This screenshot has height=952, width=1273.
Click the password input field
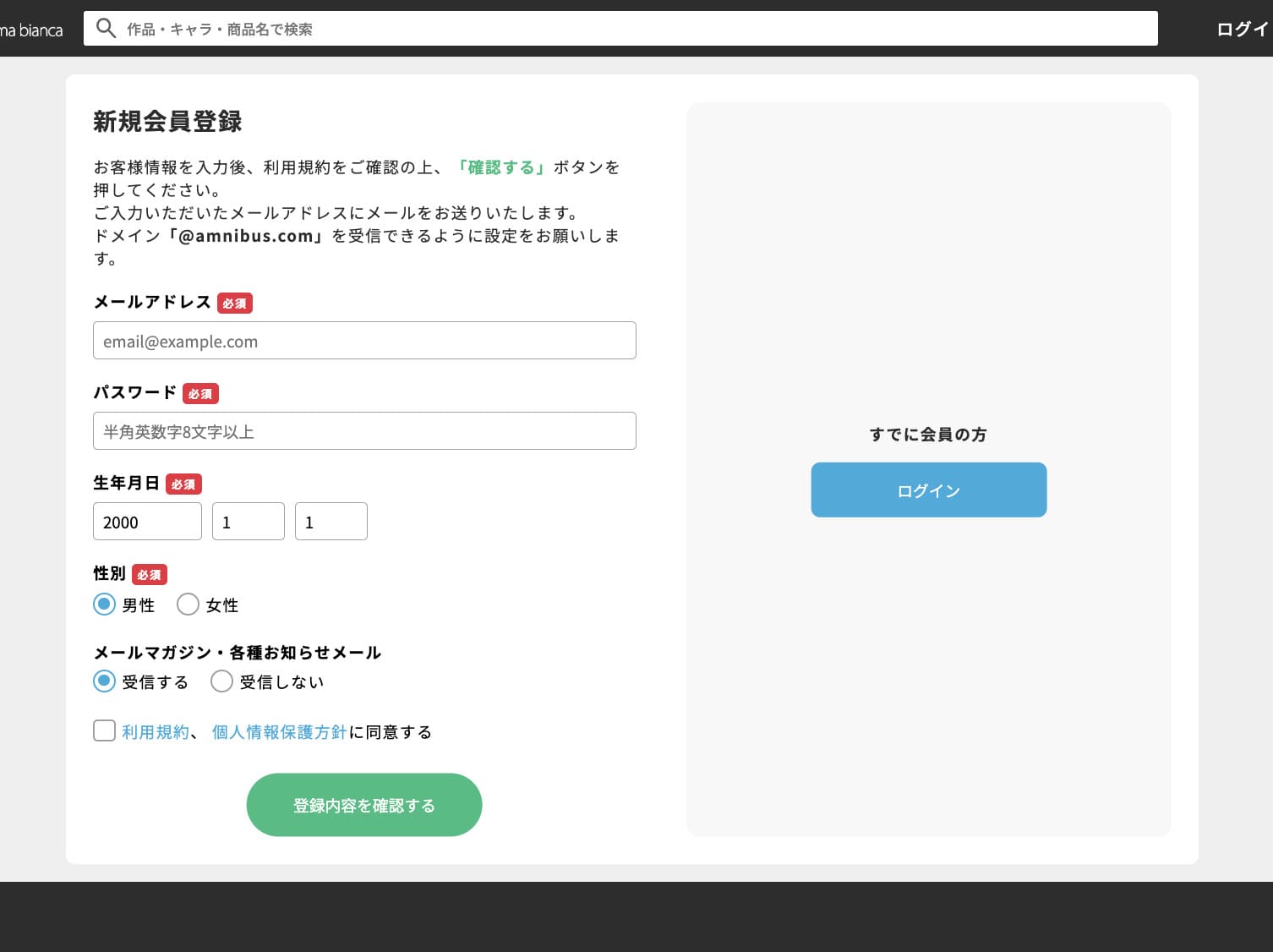pos(363,430)
